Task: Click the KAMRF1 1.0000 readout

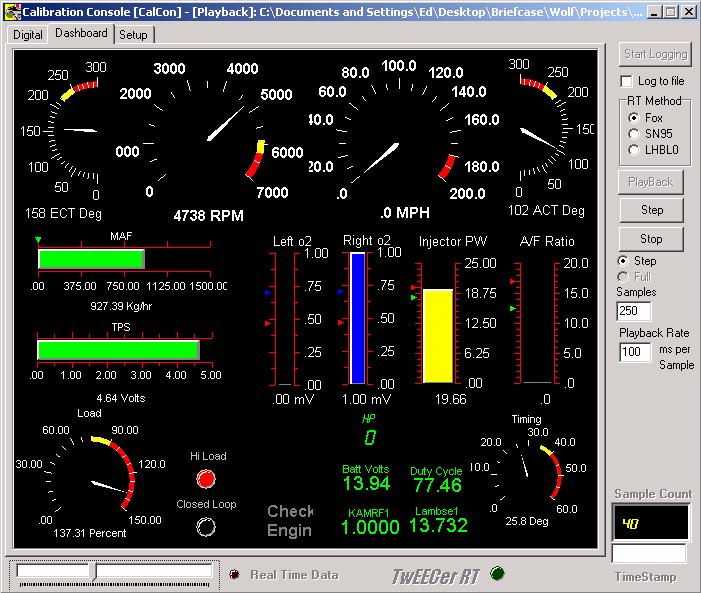Action: (x=370, y=527)
